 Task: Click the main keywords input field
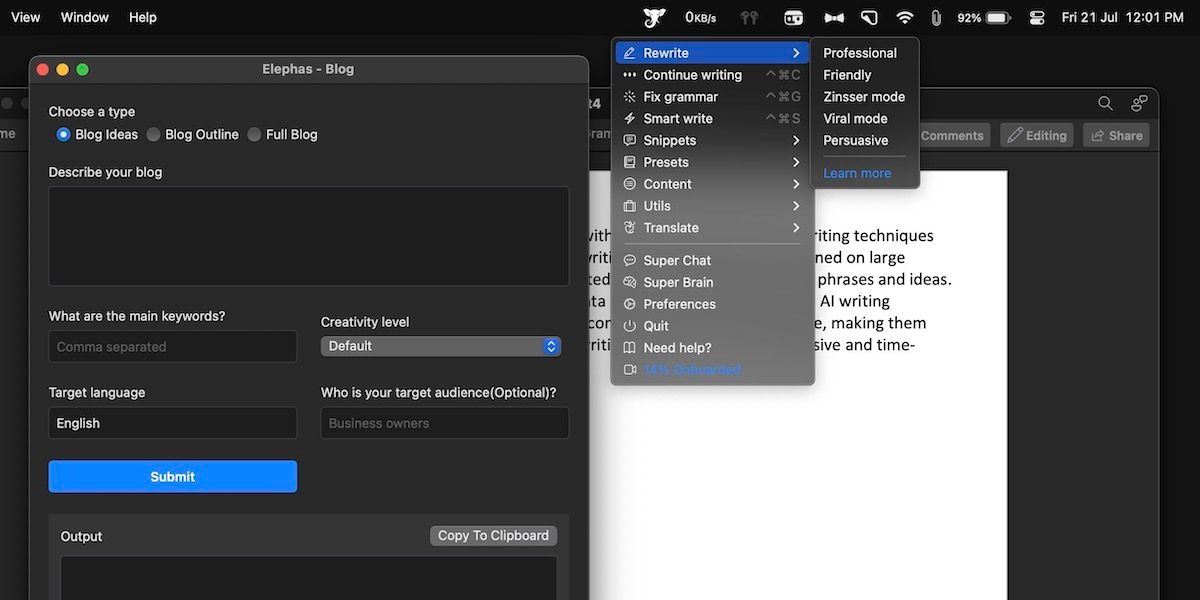(x=172, y=347)
